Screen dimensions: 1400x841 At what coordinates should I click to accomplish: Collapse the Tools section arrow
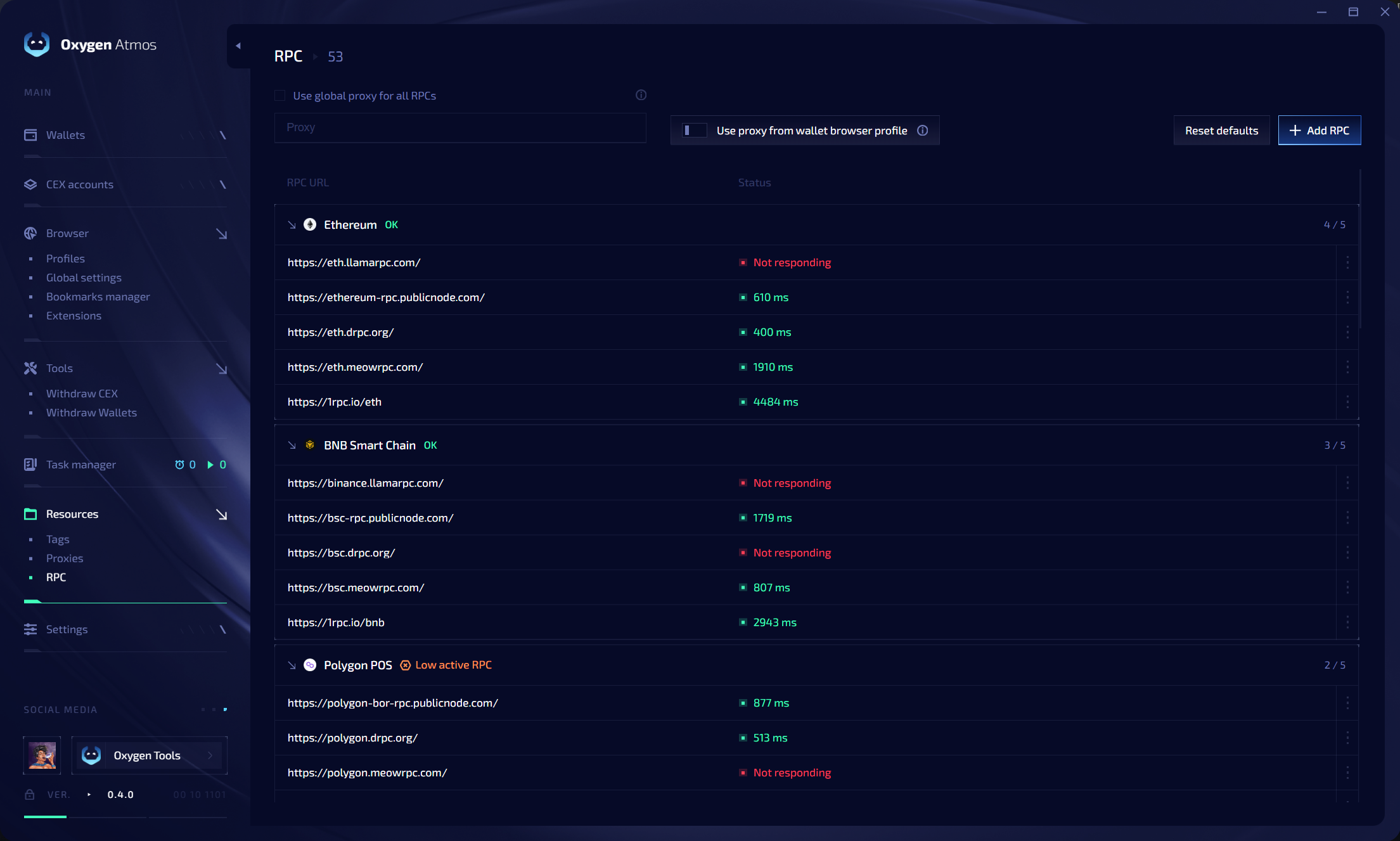tap(221, 369)
